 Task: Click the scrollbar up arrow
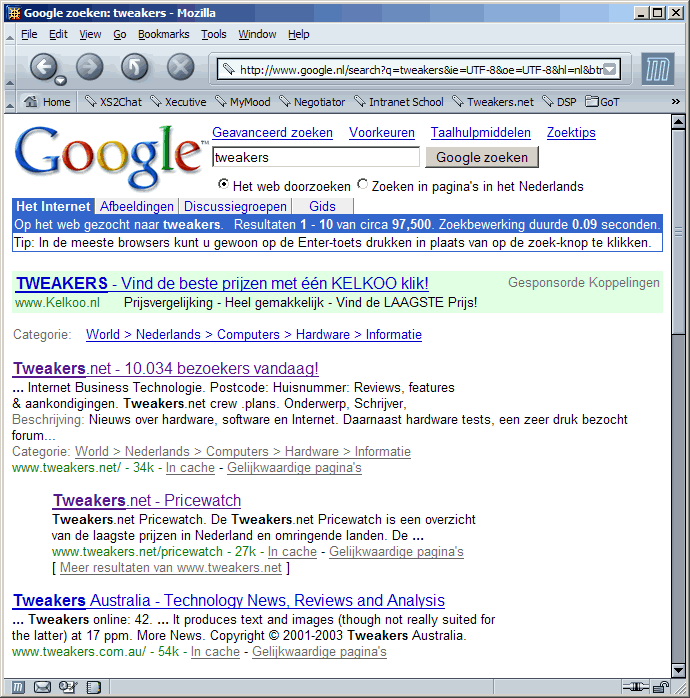coord(678,122)
